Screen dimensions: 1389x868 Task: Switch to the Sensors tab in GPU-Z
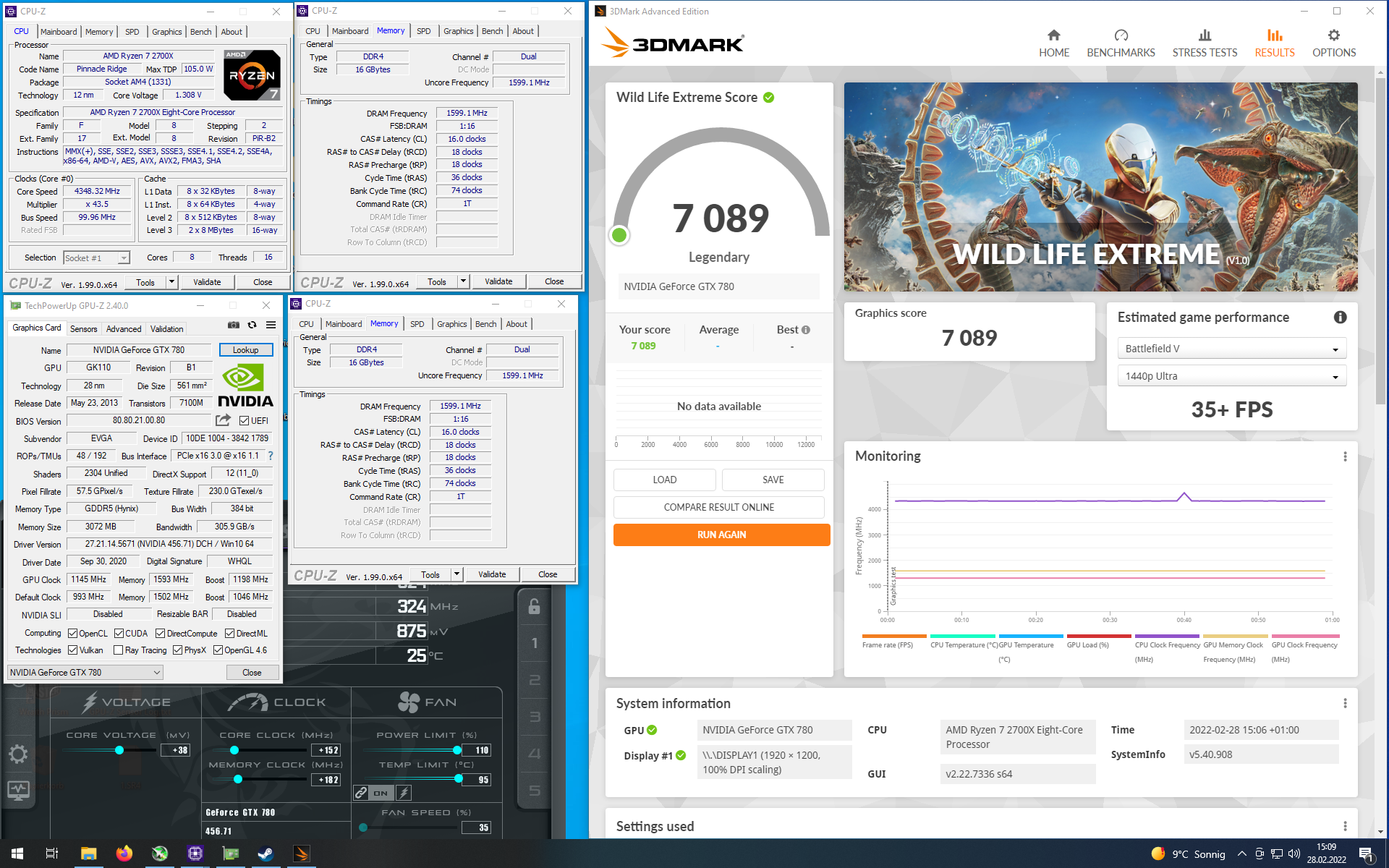point(83,328)
